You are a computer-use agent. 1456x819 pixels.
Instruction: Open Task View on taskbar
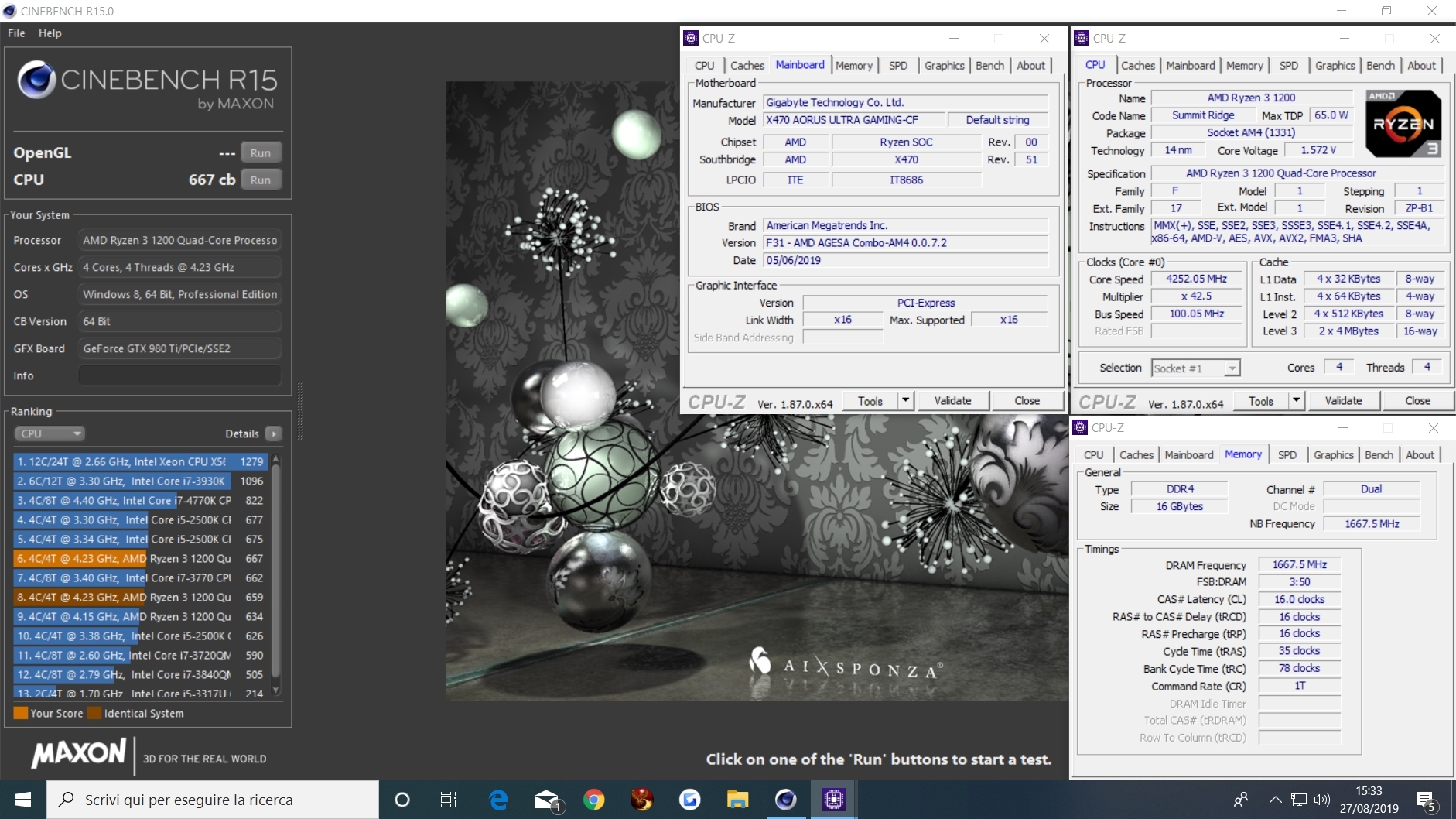click(x=449, y=800)
